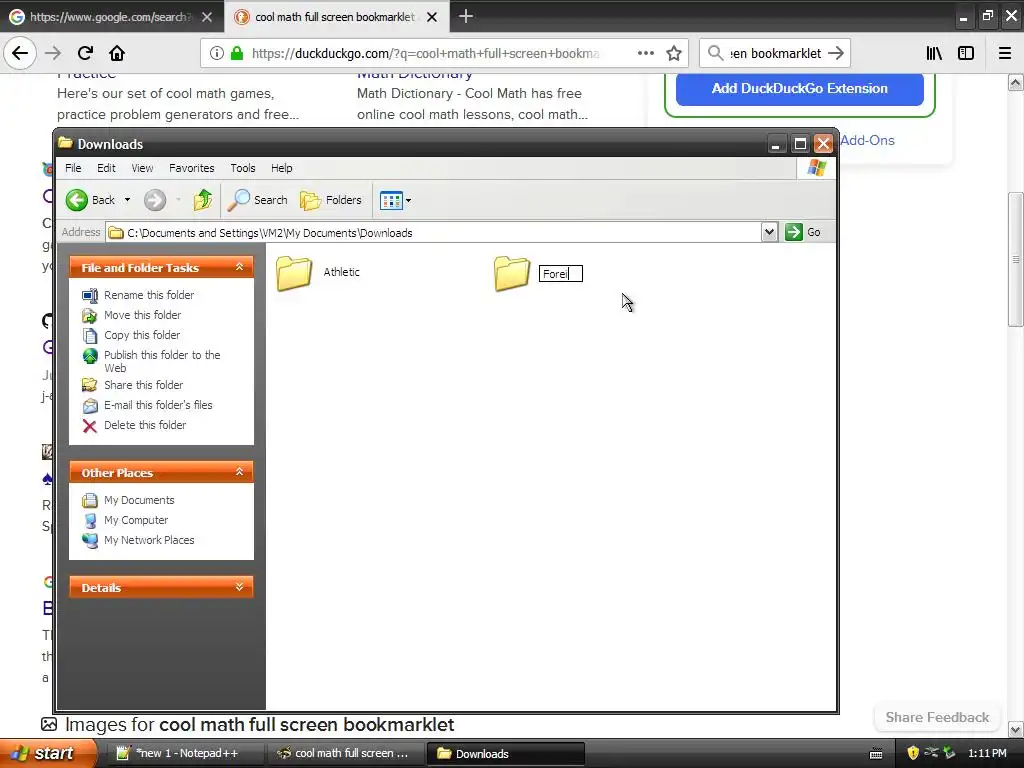Click Delete this folder
Screen dimensions: 1024x768
click(x=145, y=425)
